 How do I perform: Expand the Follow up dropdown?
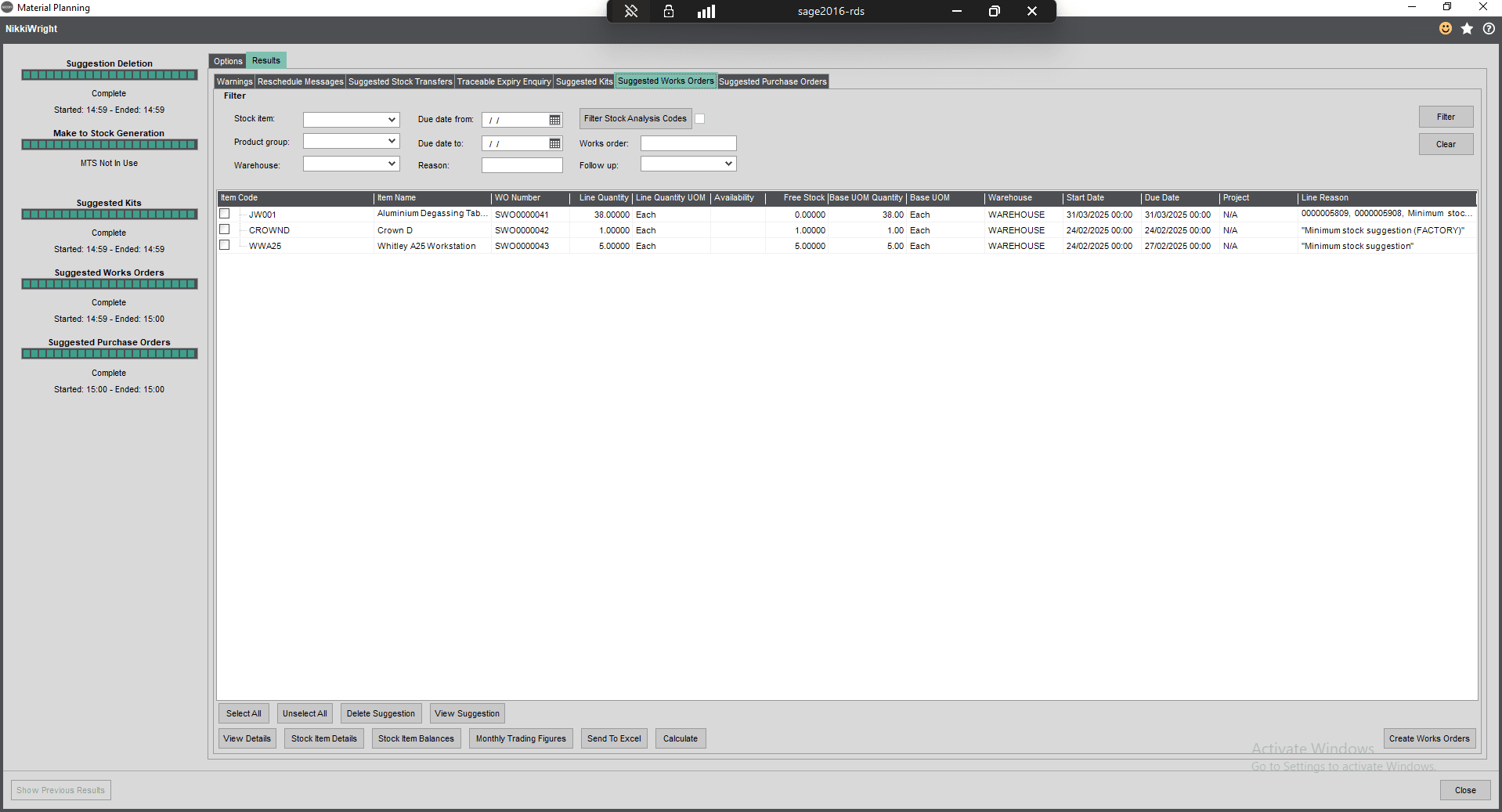(728, 164)
